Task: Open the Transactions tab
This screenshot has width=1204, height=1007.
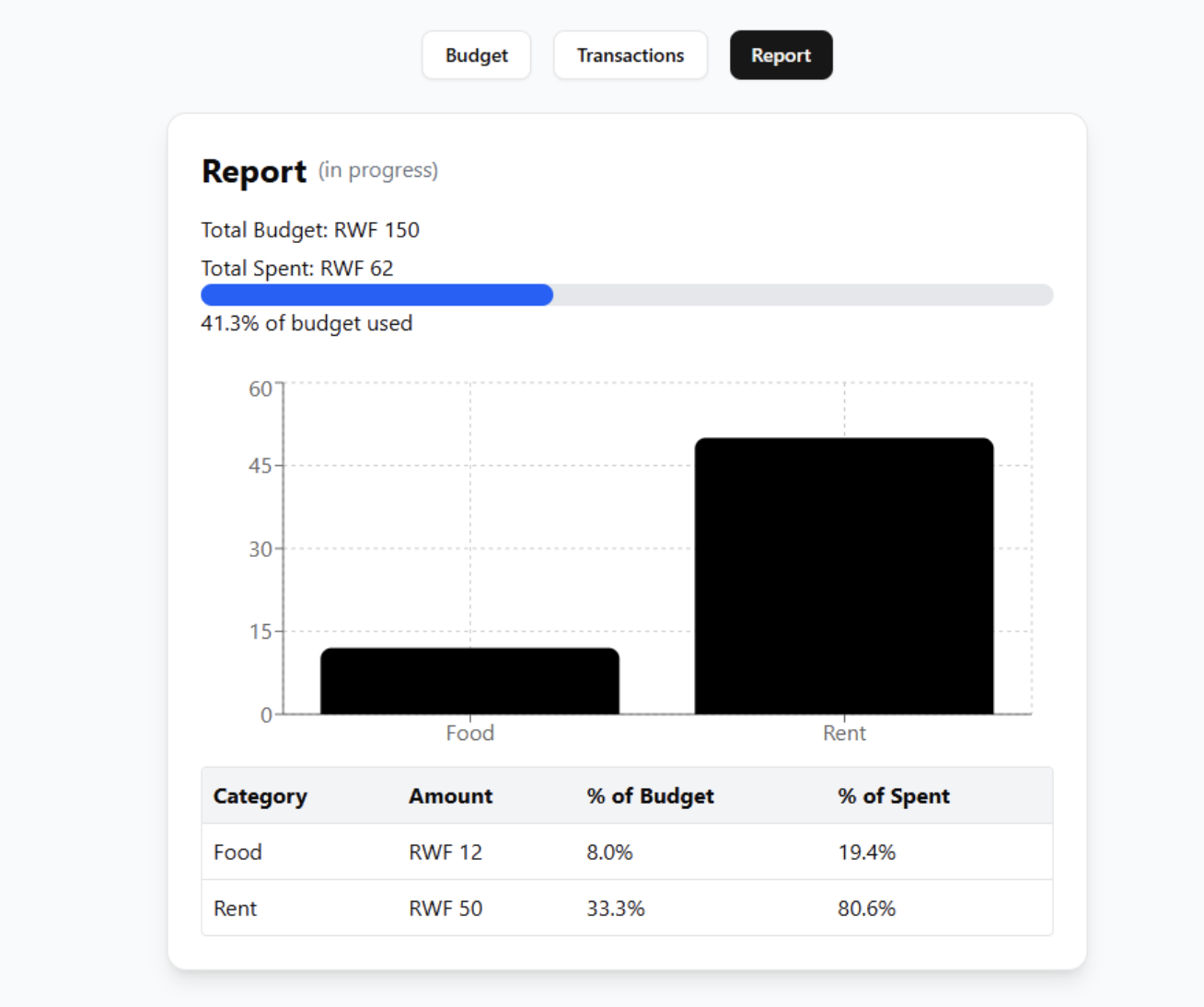Action: [x=630, y=54]
